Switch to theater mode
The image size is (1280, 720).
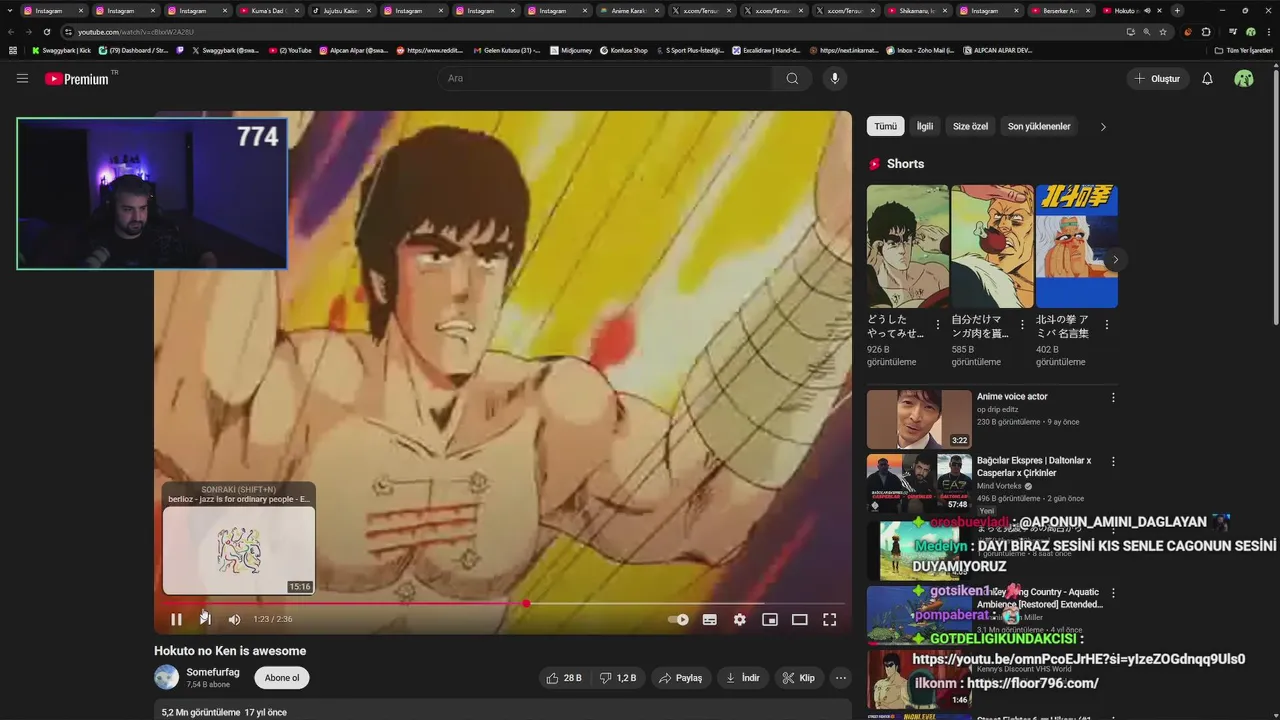[x=799, y=619]
